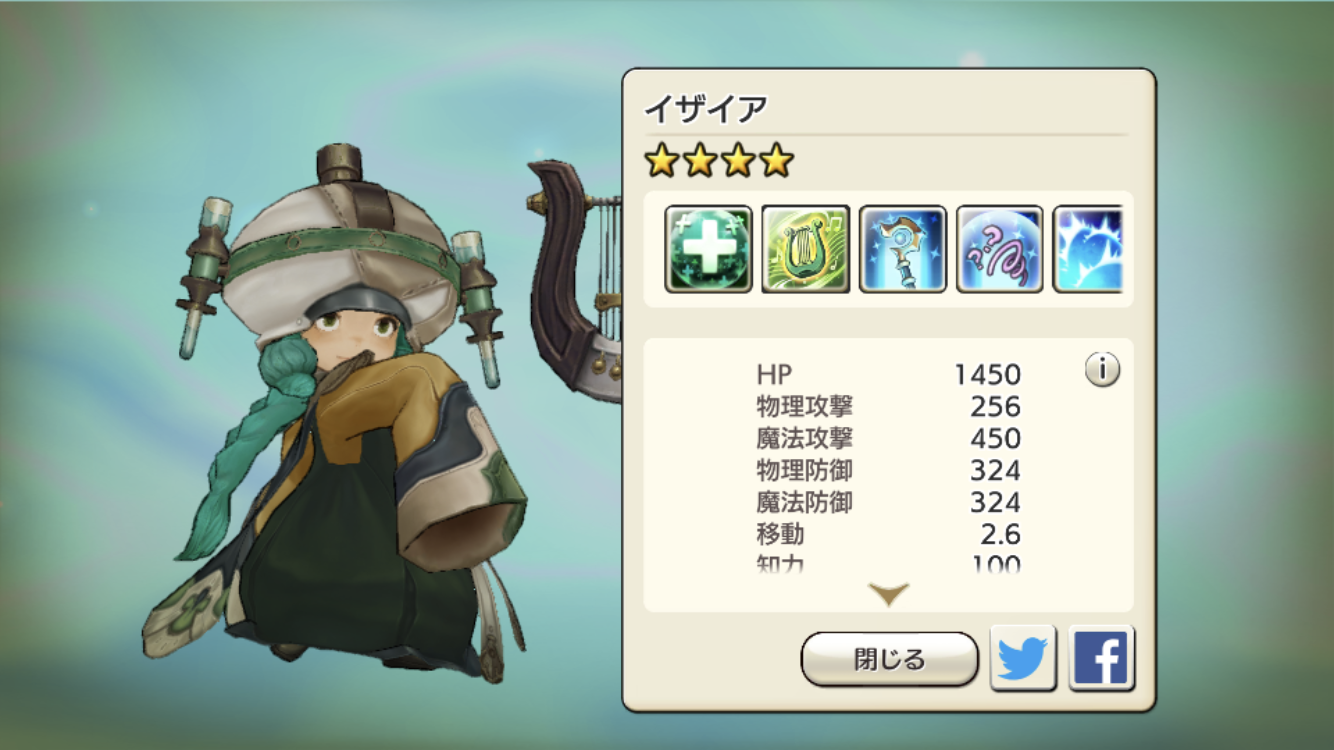This screenshot has width=1334, height=750.
Task: Tap the イザイア character name title
Action: [706, 108]
